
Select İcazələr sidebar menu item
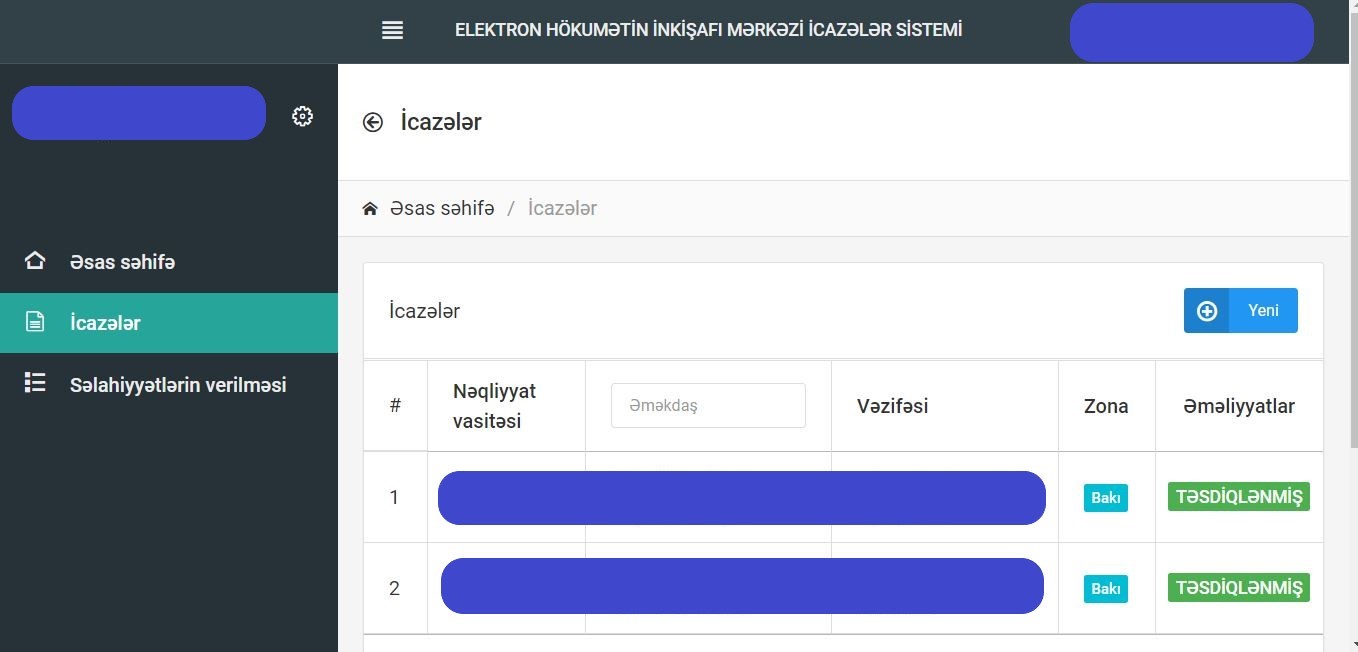[x=105, y=323]
